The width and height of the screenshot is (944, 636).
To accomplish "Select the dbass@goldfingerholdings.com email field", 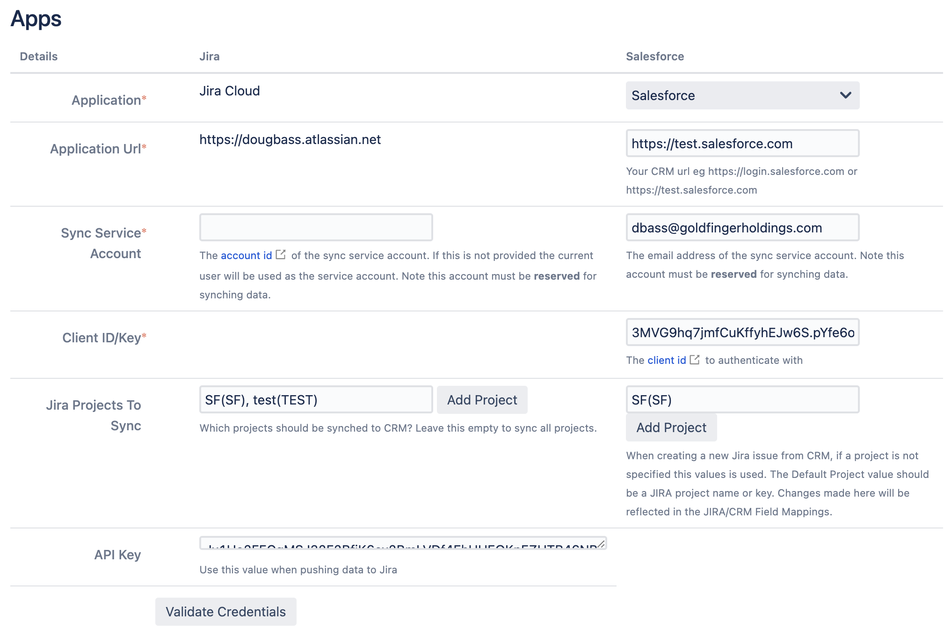I will (742, 228).
